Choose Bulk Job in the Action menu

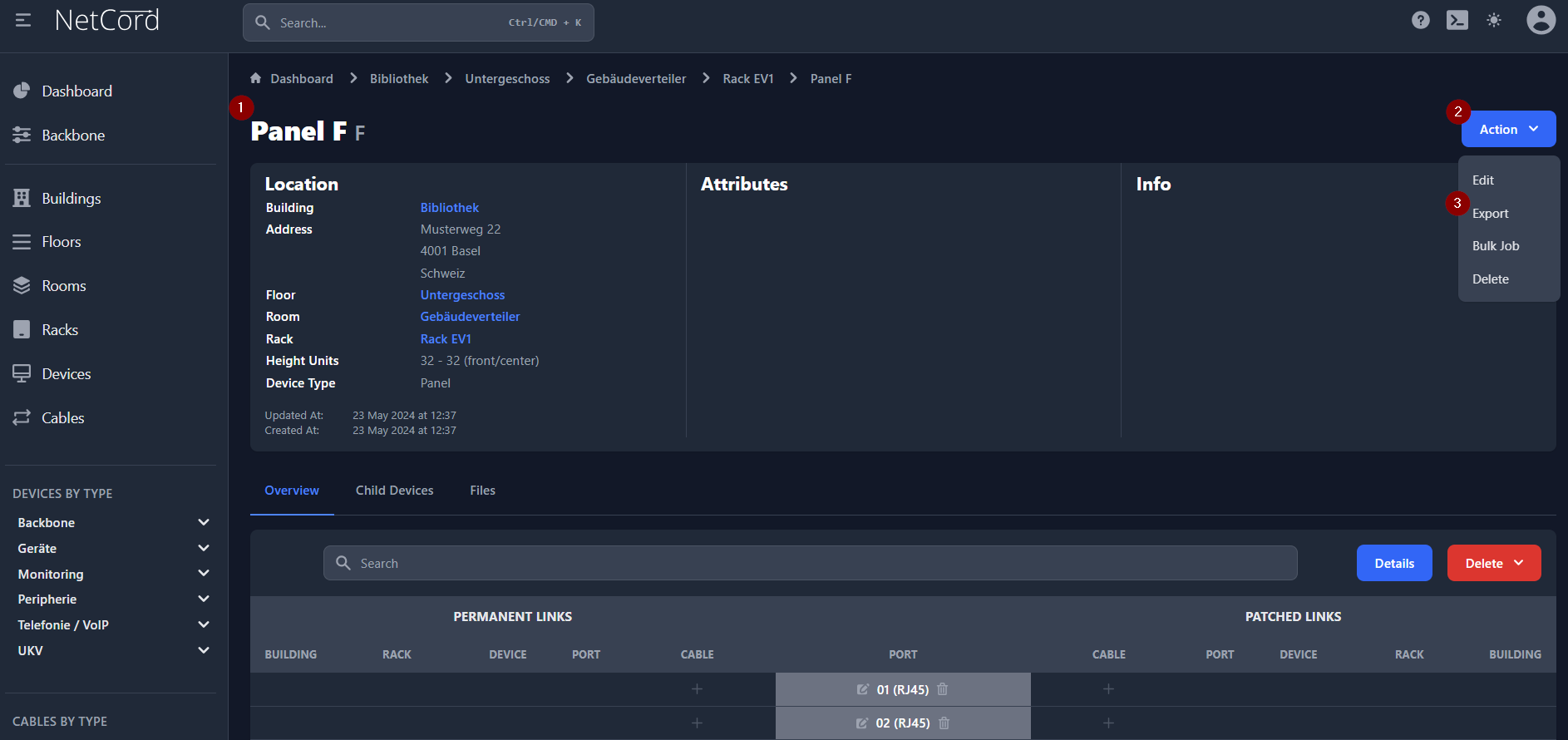click(x=1495, y=246)
